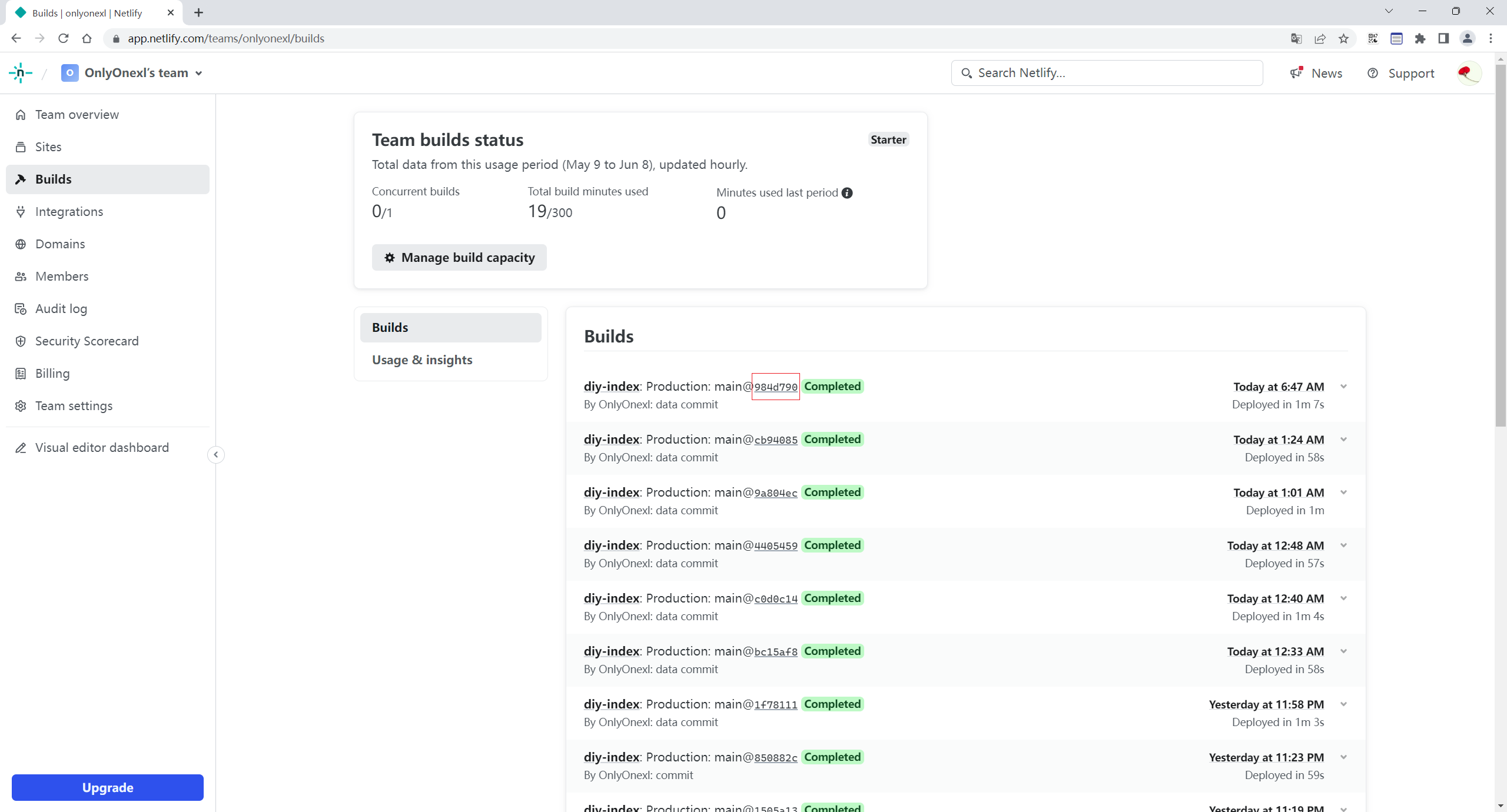Click the Search Netlify input field
Viewport: 1507px width, 812px height.
coord(1107,73)
